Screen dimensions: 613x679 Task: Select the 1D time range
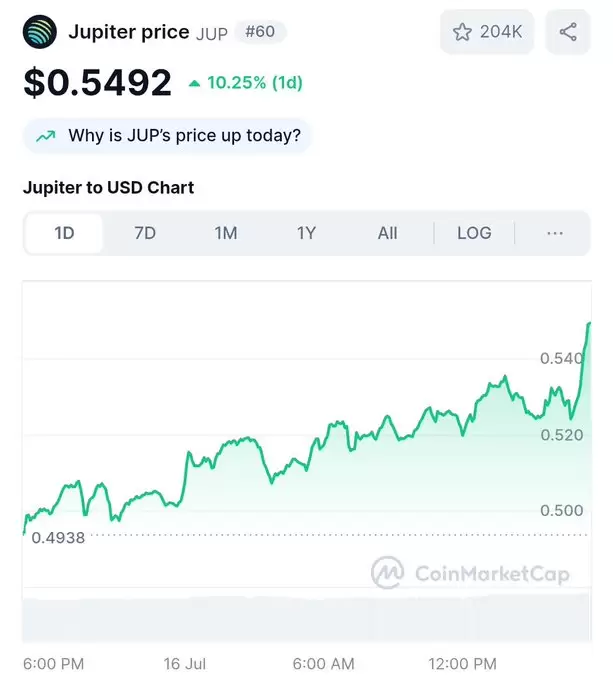(x=64, y=233)
